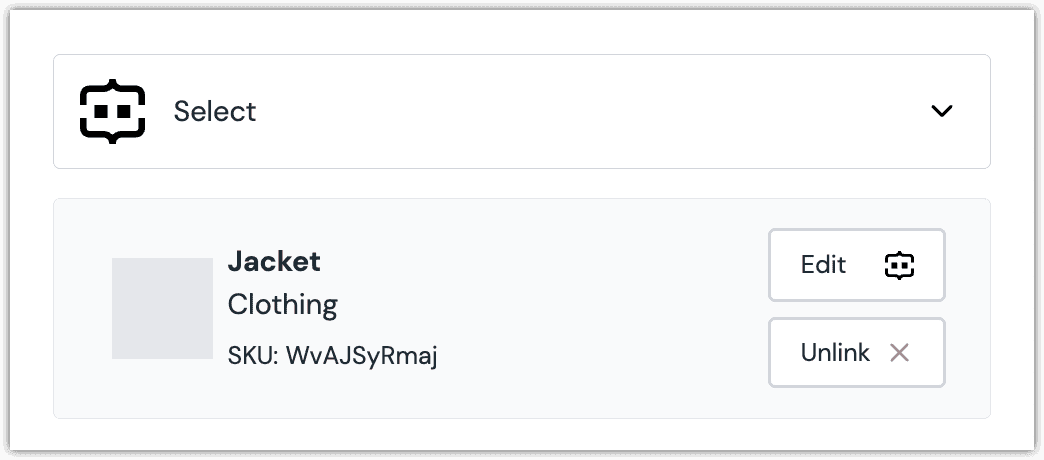Click the 'Edit' text label
The image size is (1044, 460).
pos(823,265)
